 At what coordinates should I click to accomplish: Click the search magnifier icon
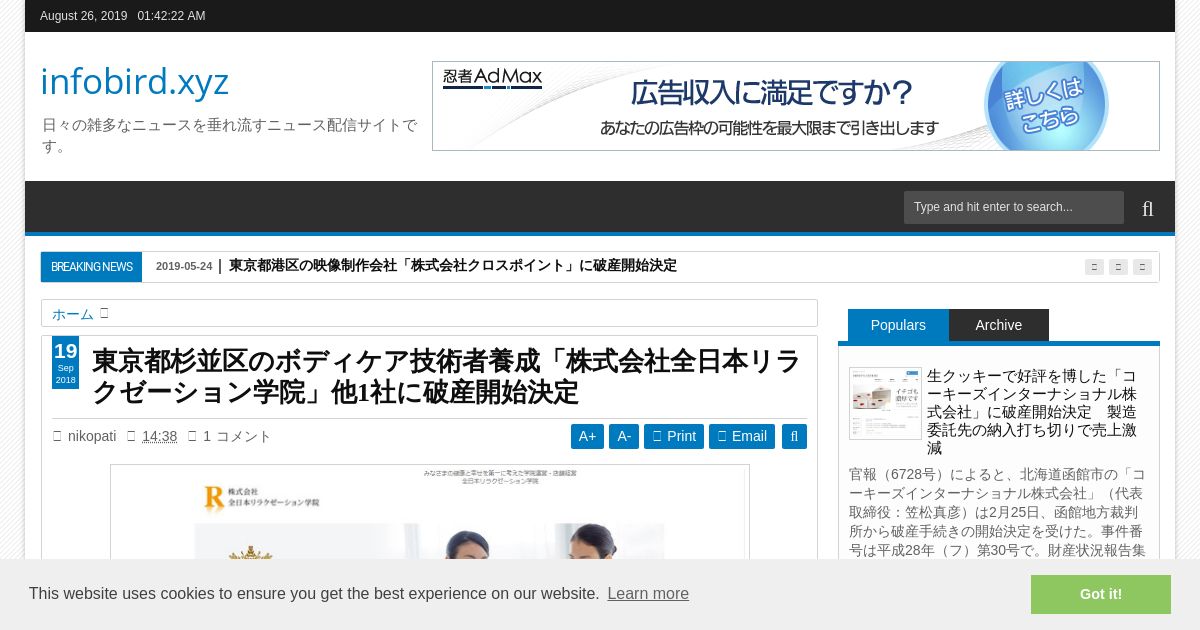1147,208
